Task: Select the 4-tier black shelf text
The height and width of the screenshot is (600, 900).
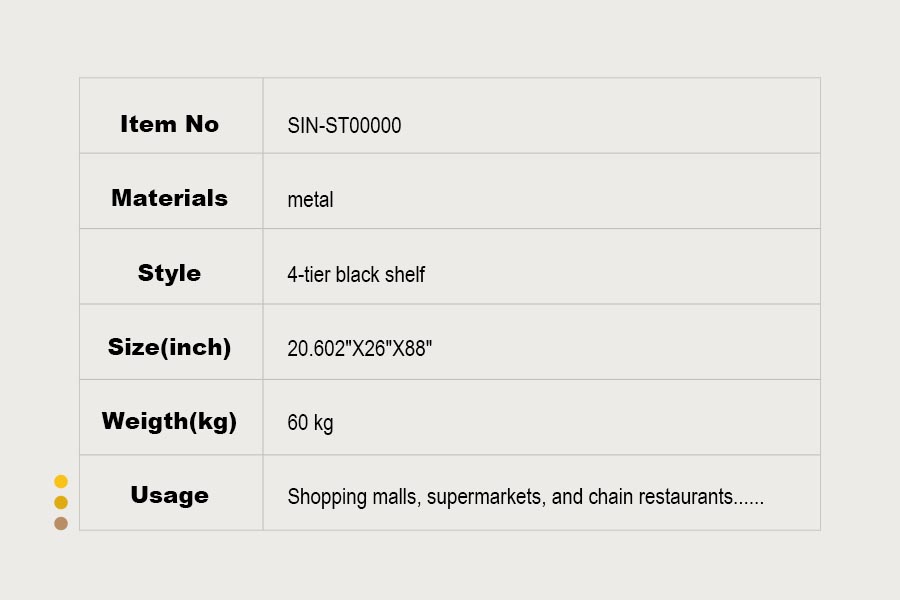Action: (x=356, y=274)
